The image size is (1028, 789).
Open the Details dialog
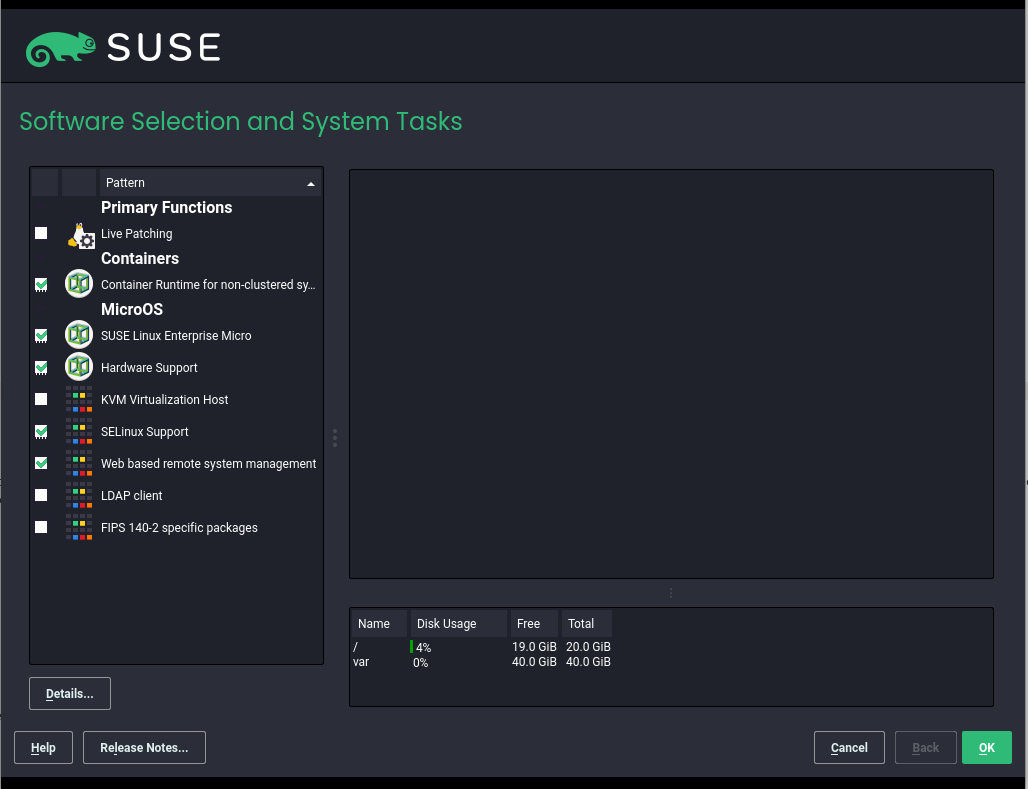69,693
